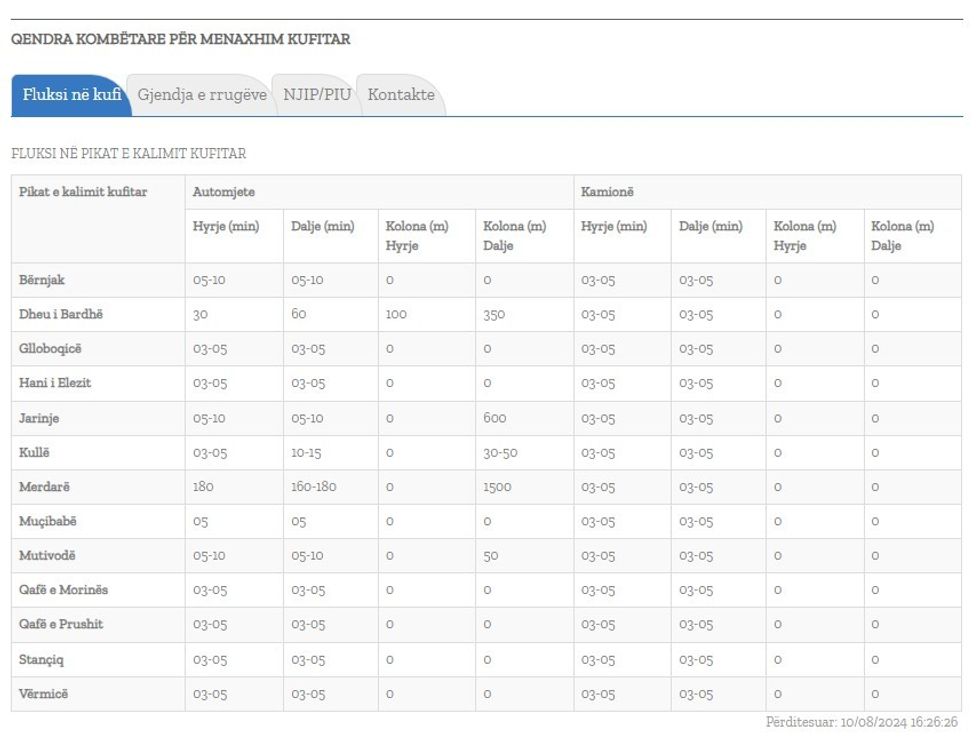The image size is (980, 738).
Task: Click Jarinje's 600 exit queue value
Action: 495,418
